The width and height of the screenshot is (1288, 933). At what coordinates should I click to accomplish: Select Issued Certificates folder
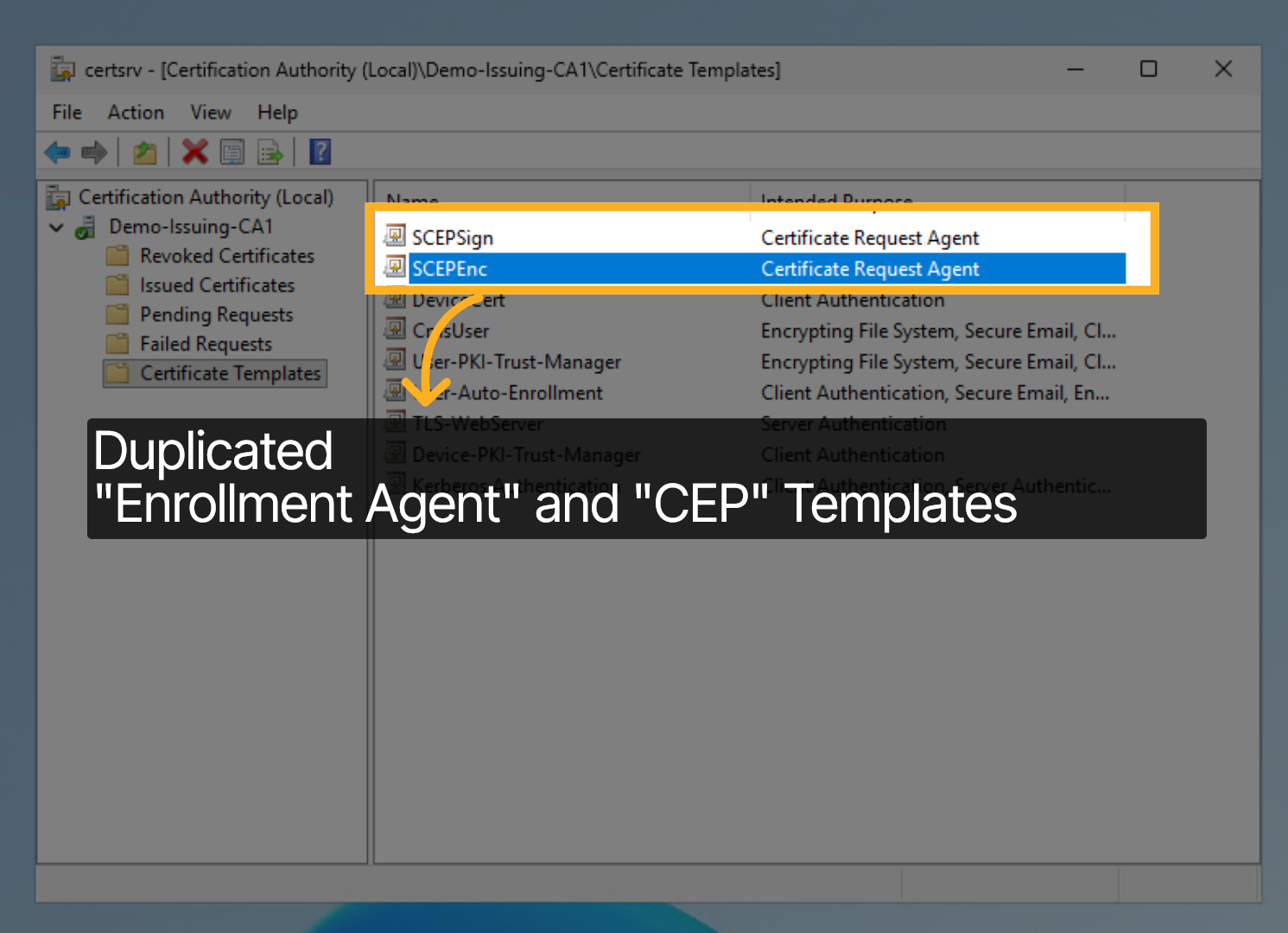click(217, 286)
